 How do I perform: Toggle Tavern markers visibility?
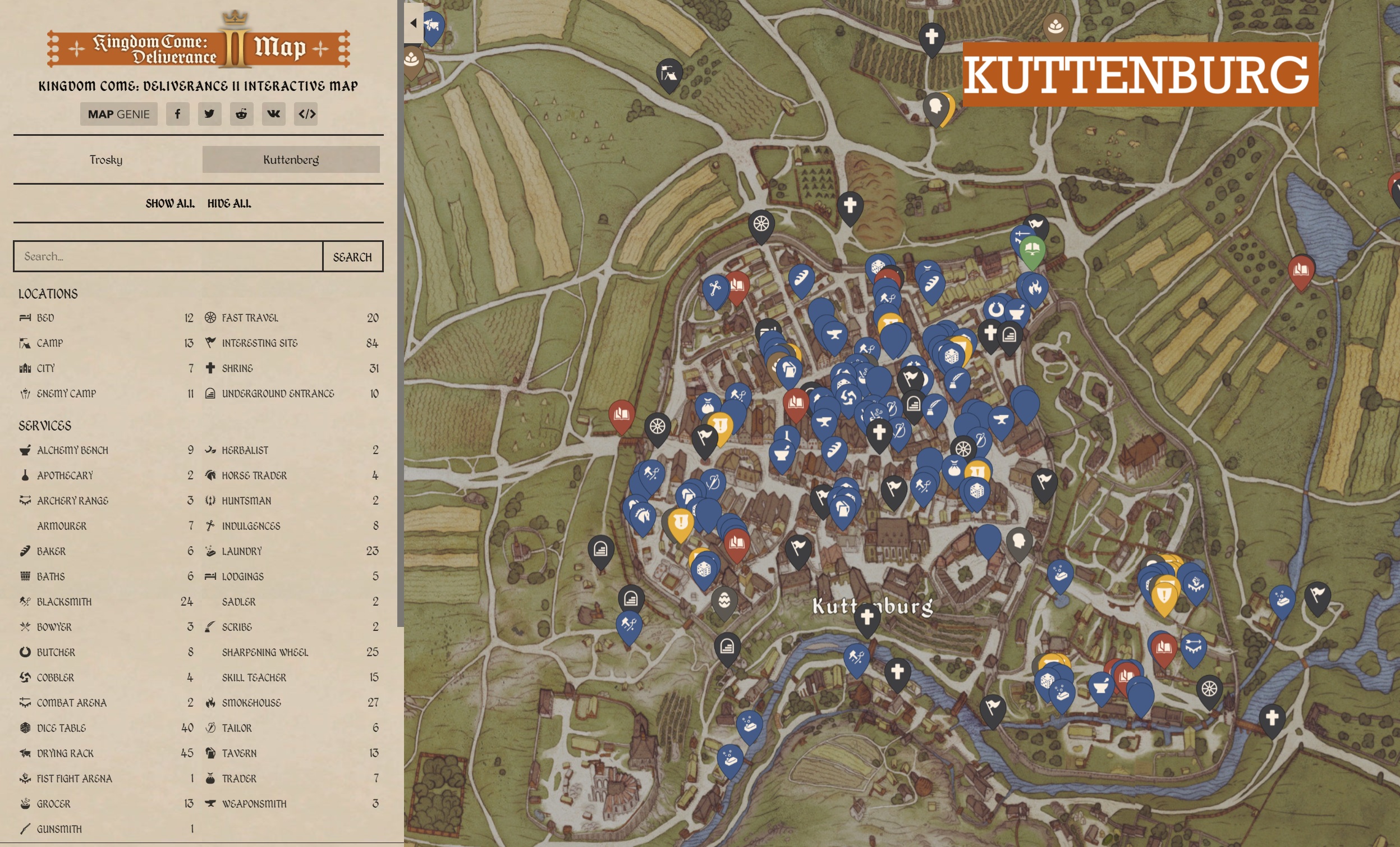click(x=238, y=753)
